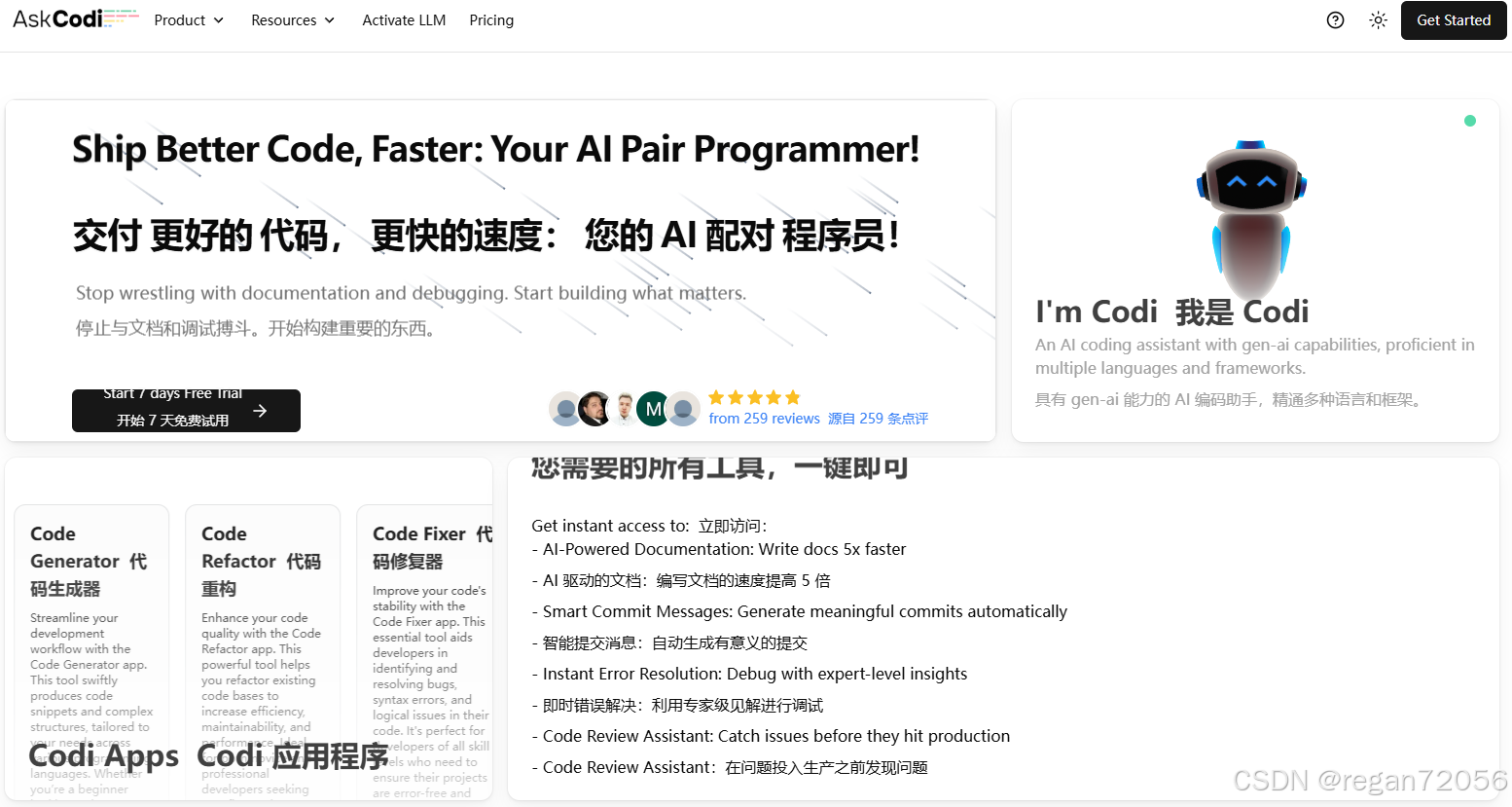Viewport: 1512px width, 807px height.
Task: Click the green online status dot
Action: pos(1470,121)
